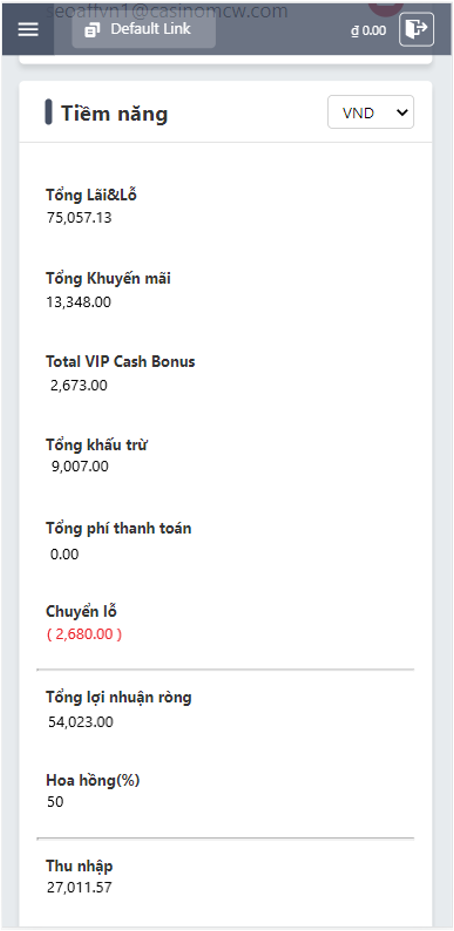
Task: Click the Default Link button
Action: [x=144, y=28]
